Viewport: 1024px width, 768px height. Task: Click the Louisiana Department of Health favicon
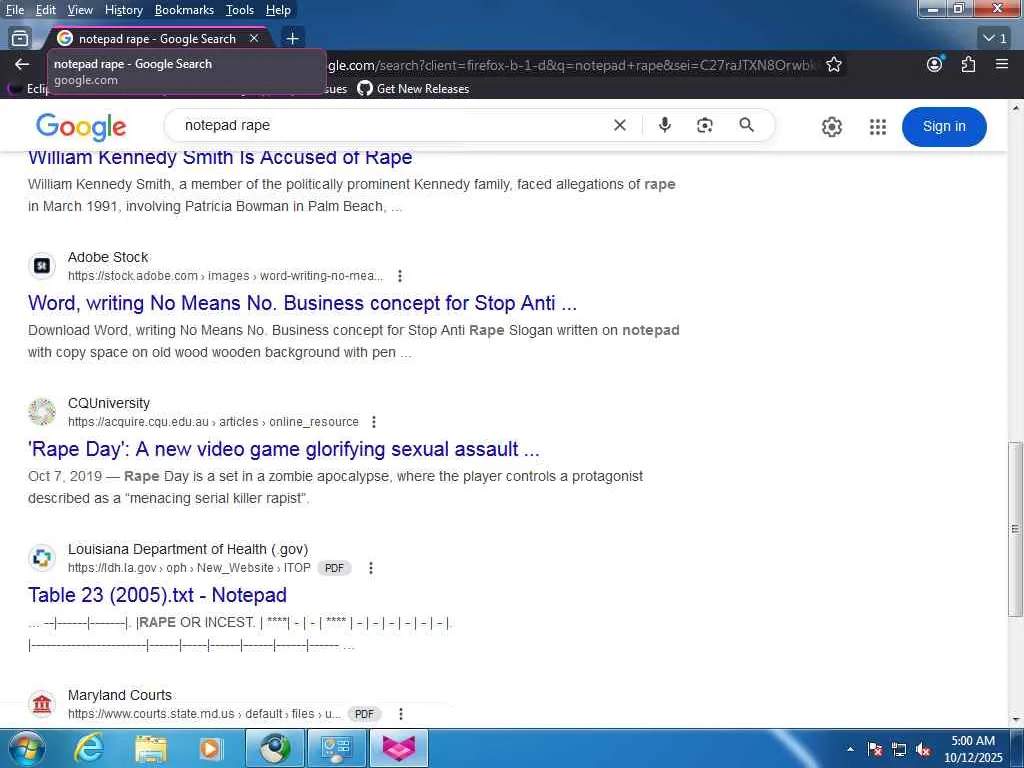pos(42,558)
